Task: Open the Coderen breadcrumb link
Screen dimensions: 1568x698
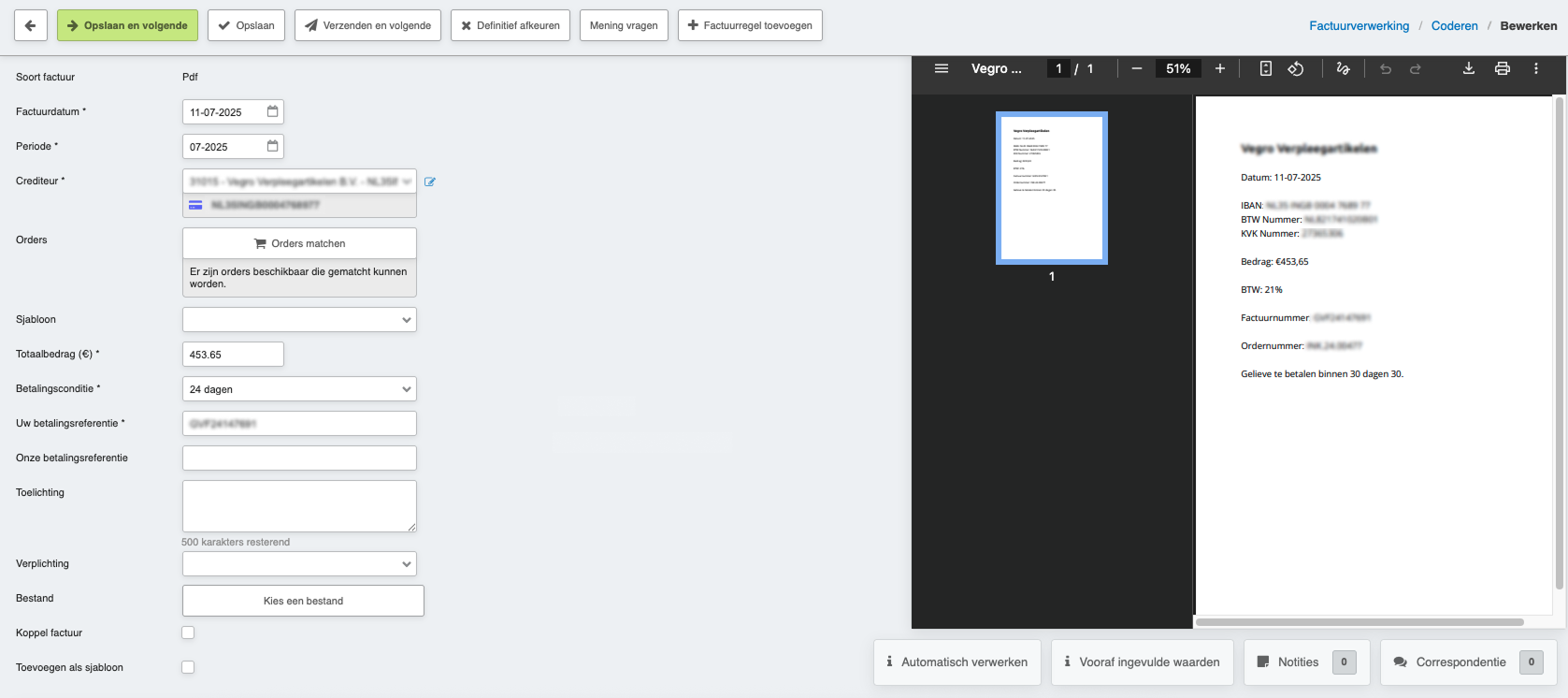Action: click(1455, 25)
